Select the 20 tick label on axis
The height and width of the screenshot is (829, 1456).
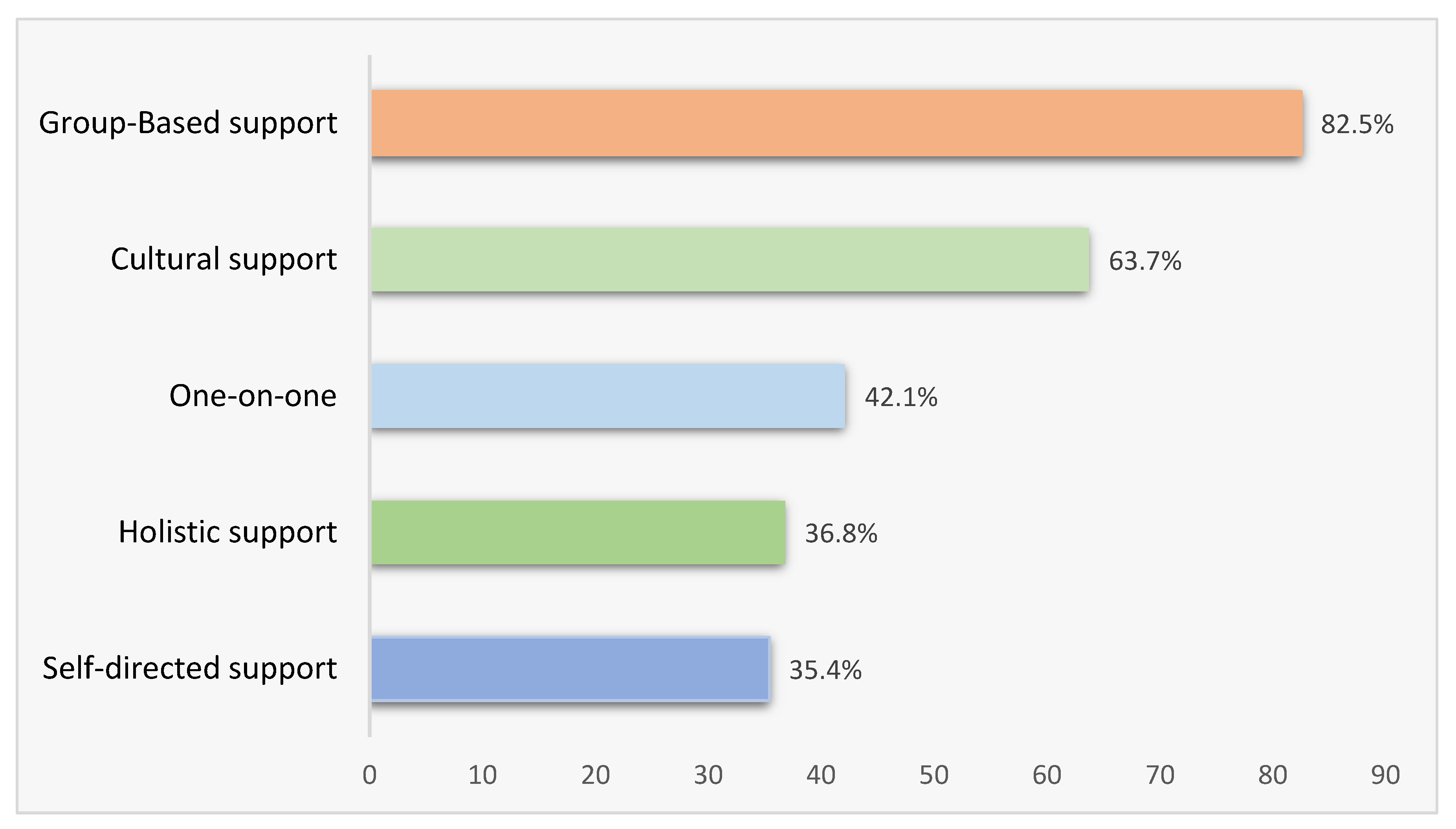[595, 775]
